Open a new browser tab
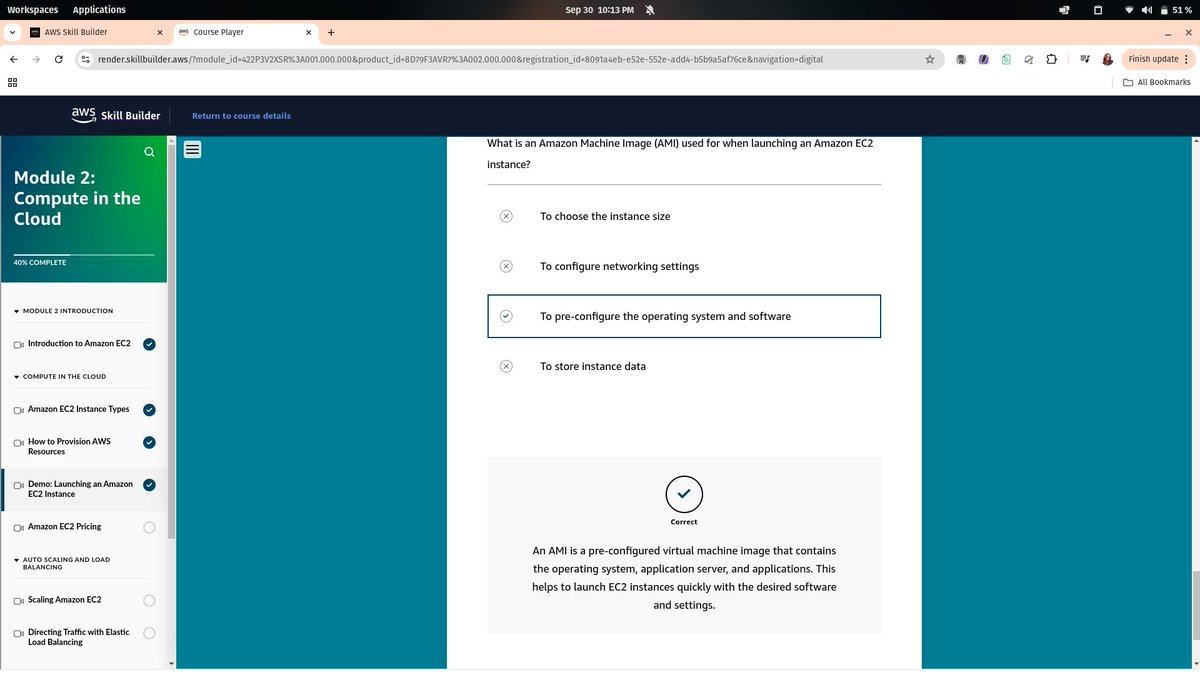 [x=331, y=32]
